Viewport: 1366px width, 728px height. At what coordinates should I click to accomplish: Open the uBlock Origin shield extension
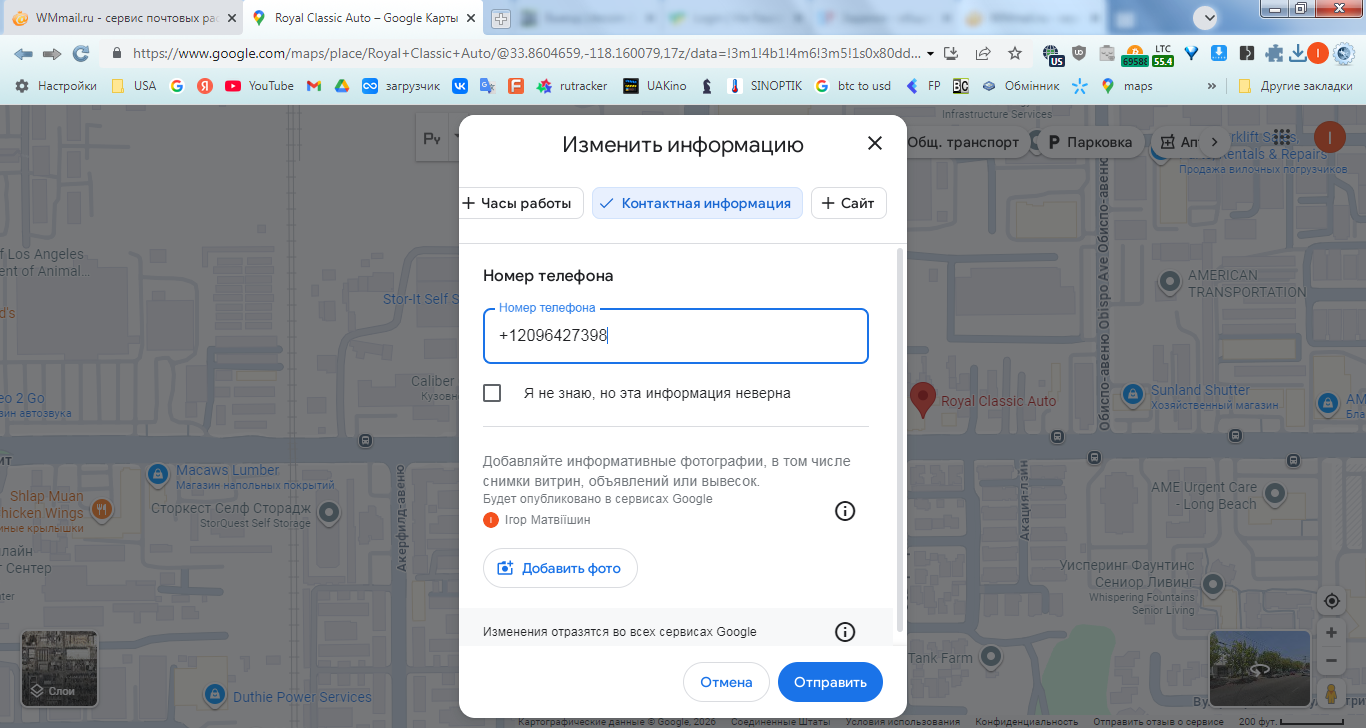click(1079, 53)
